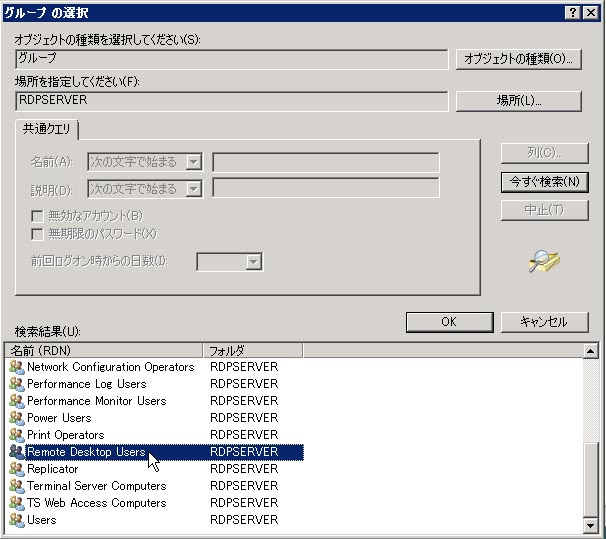
Task: Click the results scrollbar thumb
Action: [591, 479]
